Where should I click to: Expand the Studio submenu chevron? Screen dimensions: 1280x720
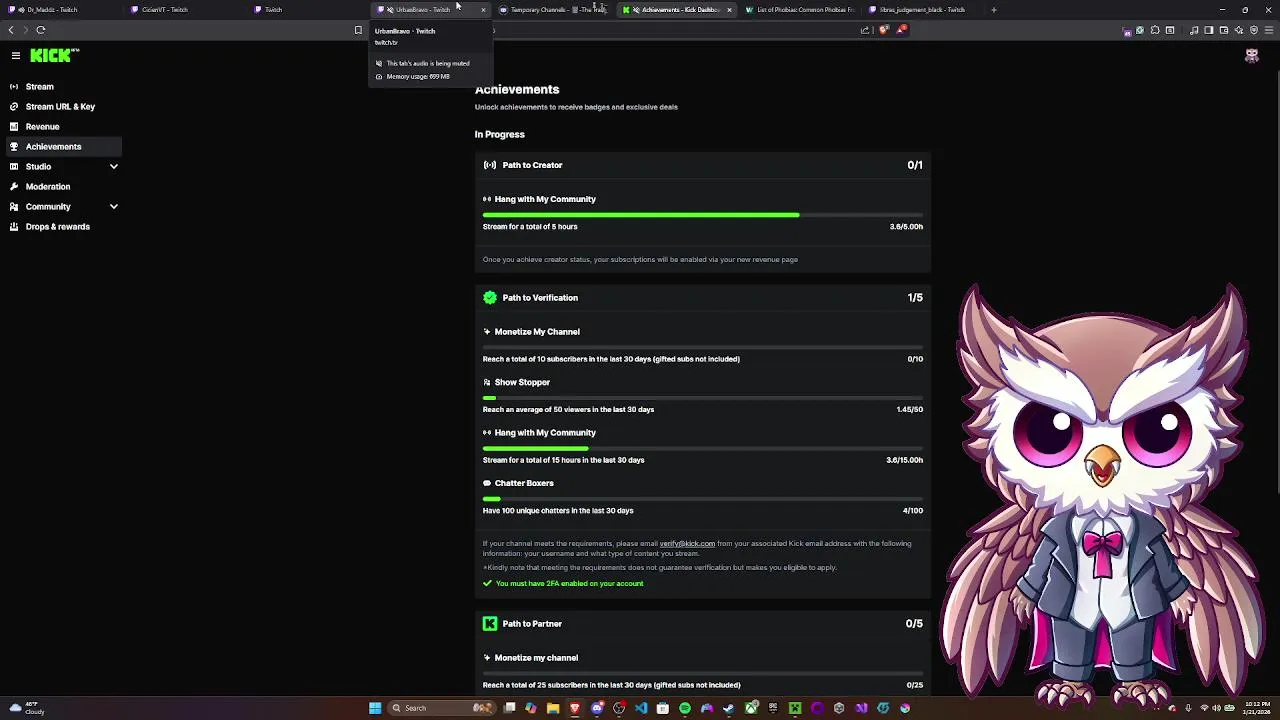[114, 167]
